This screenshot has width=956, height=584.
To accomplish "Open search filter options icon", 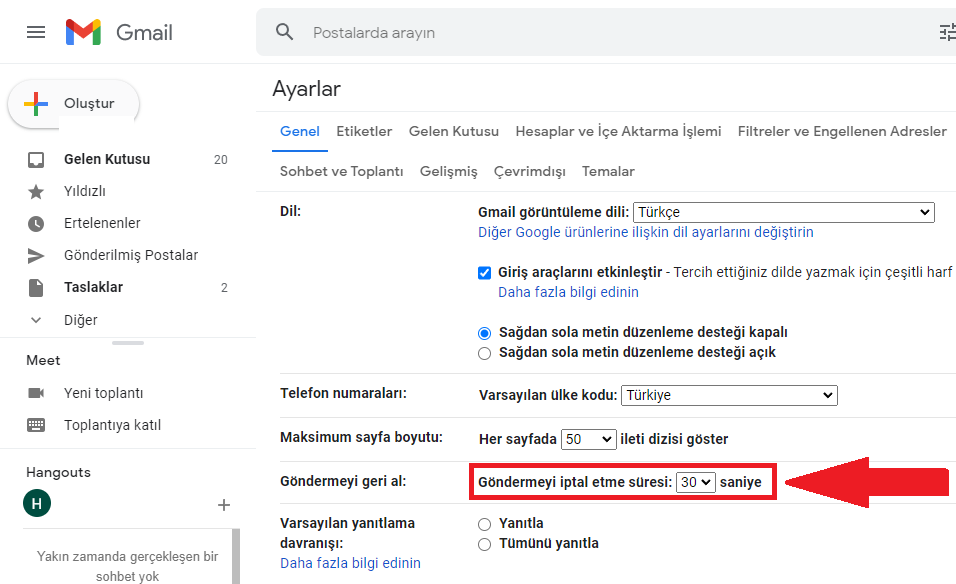I will 946,32.
